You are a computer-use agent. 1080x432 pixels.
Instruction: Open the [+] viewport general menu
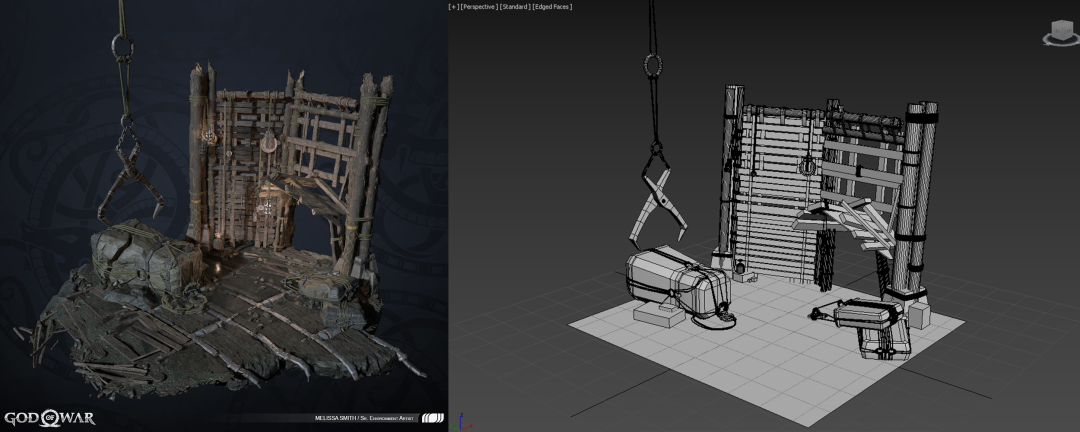[453, 6]
